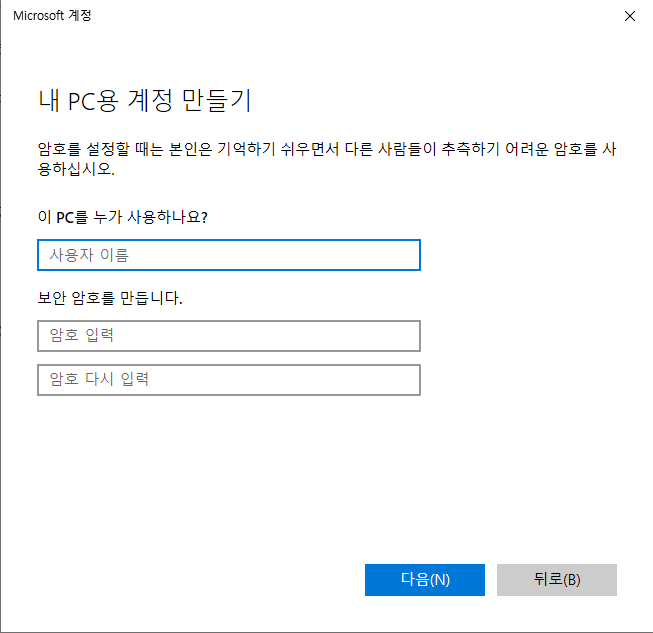
Task: Click the password advice paragraph starting 암호를 설정할 때는
Action: [326, 159]
